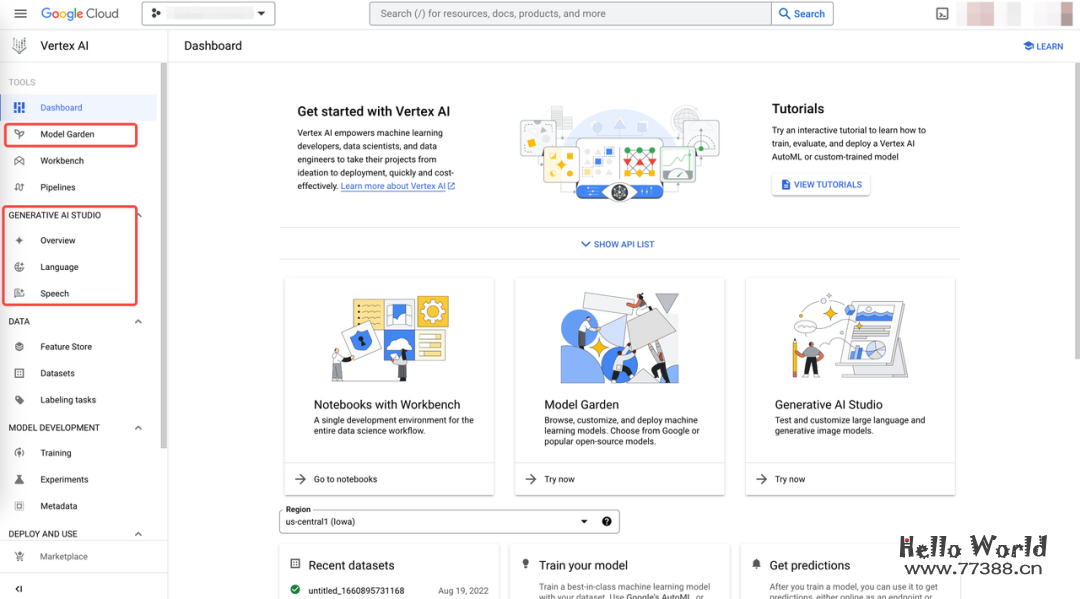
Task: Click Try now on Model Garden card
Action: (559, 479)
